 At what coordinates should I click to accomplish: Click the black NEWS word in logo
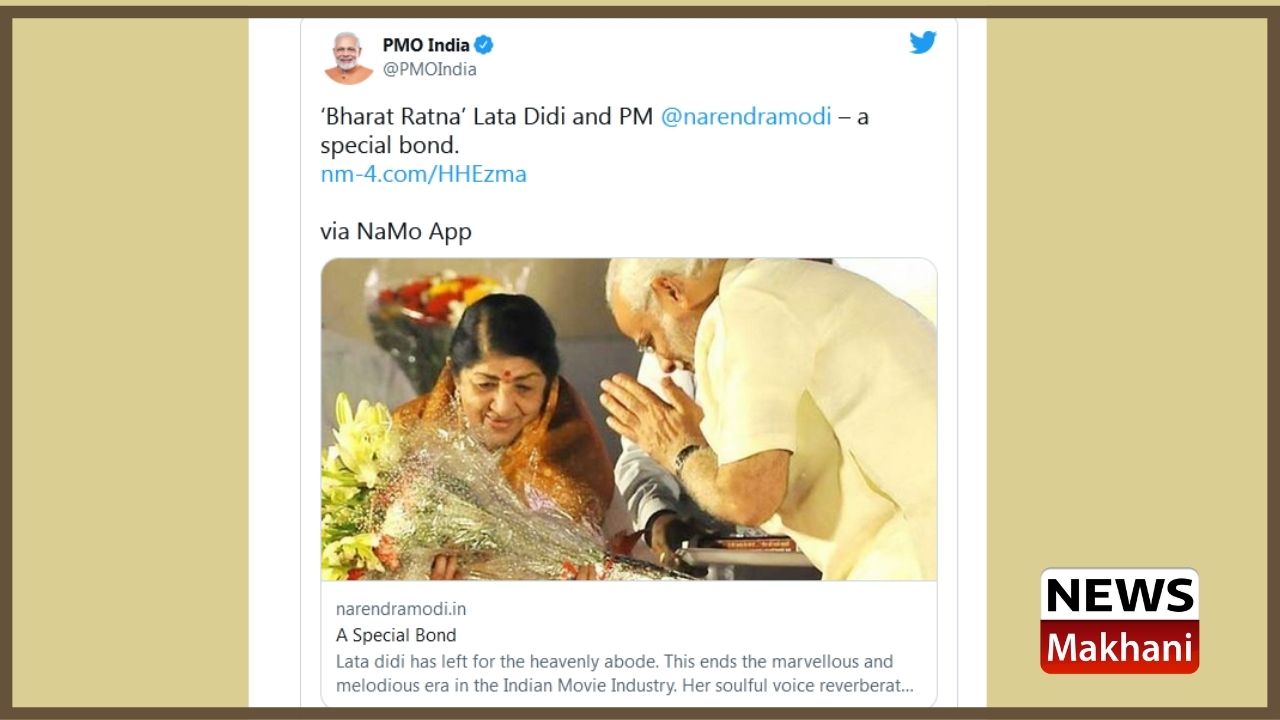1119,596
